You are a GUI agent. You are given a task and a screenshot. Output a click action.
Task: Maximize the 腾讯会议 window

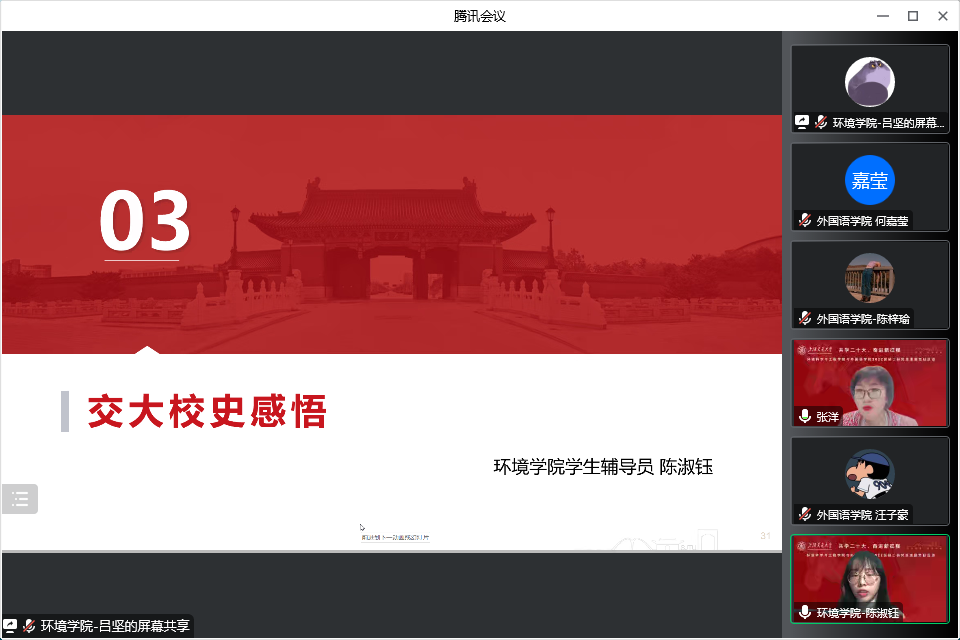tap(912, 15)
